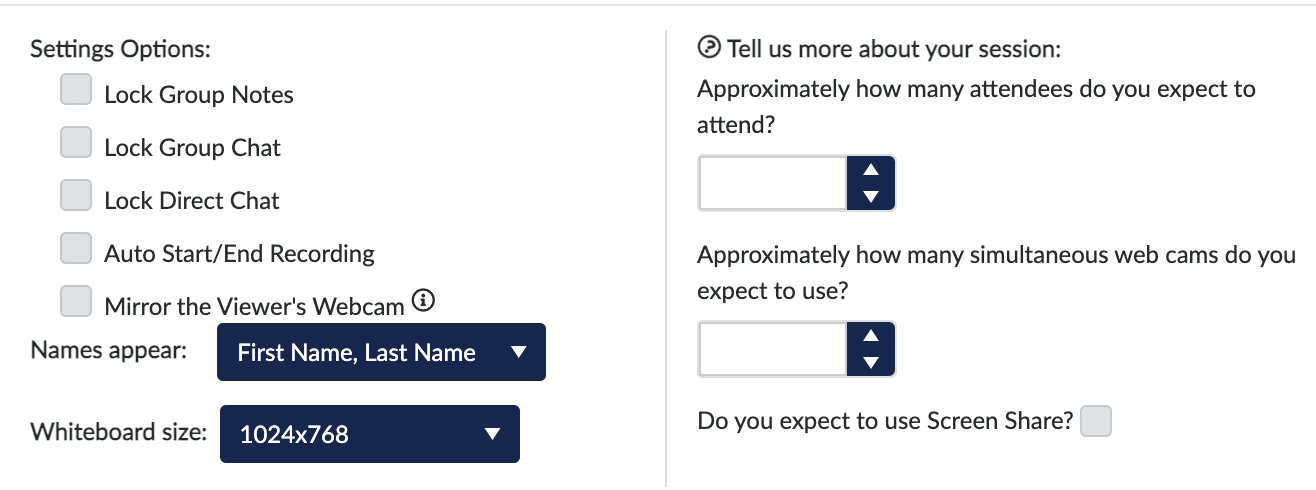Screen dimensions: 1316x490
Task: Click the arrow on the 1024x768 dropdown
Action: pyautogui.click(x=491, y=434)
